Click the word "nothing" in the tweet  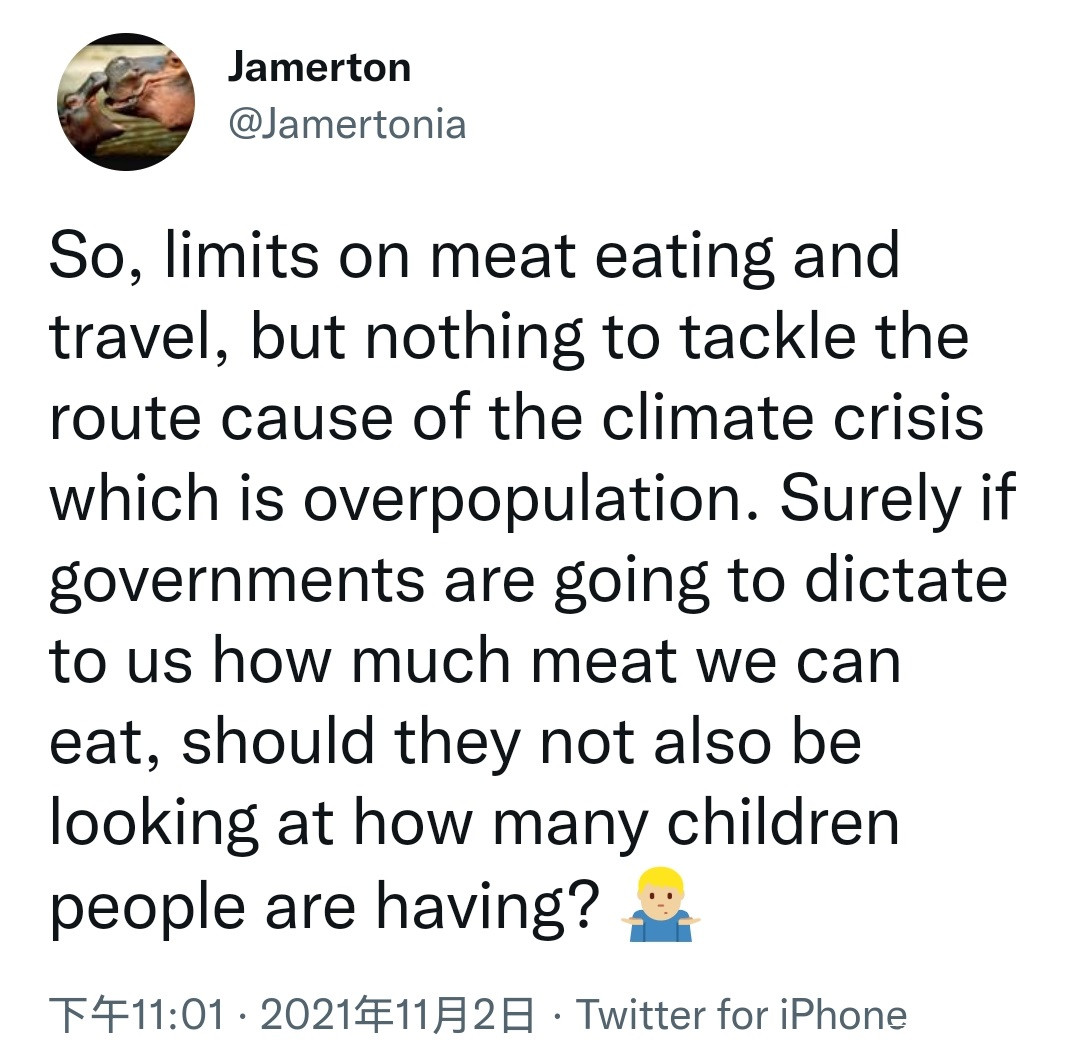pos(472,337)
